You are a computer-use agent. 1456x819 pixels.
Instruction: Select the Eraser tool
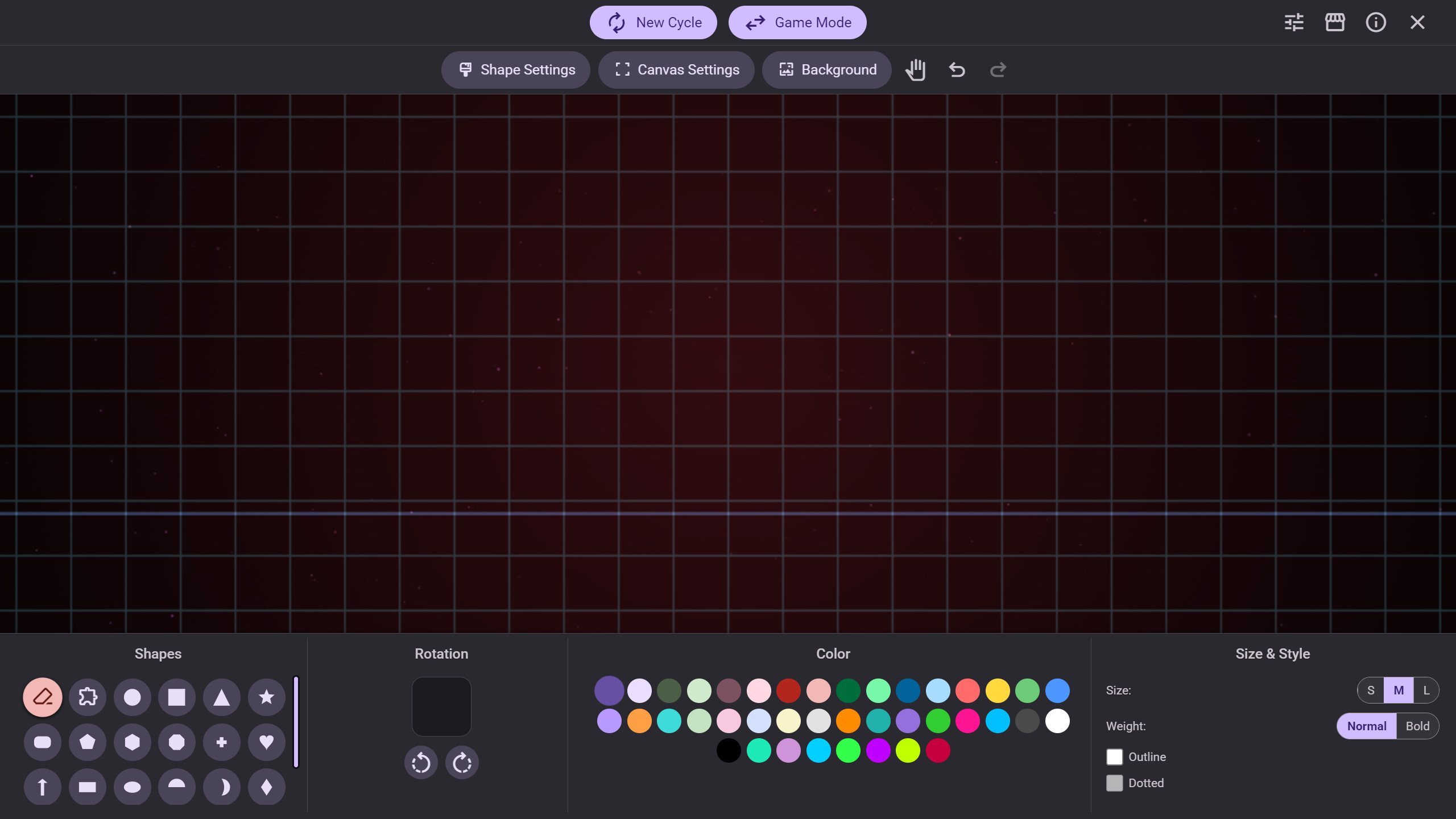(42, 697)
